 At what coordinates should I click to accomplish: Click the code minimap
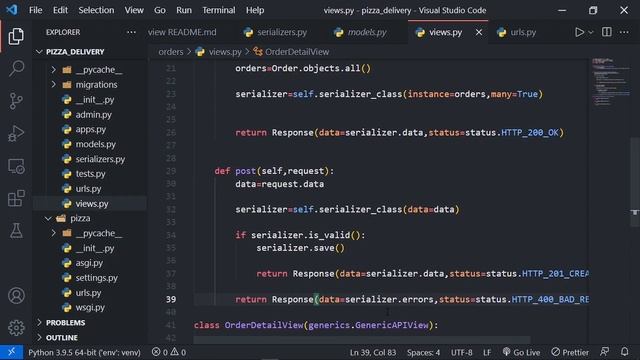(610, 82)
